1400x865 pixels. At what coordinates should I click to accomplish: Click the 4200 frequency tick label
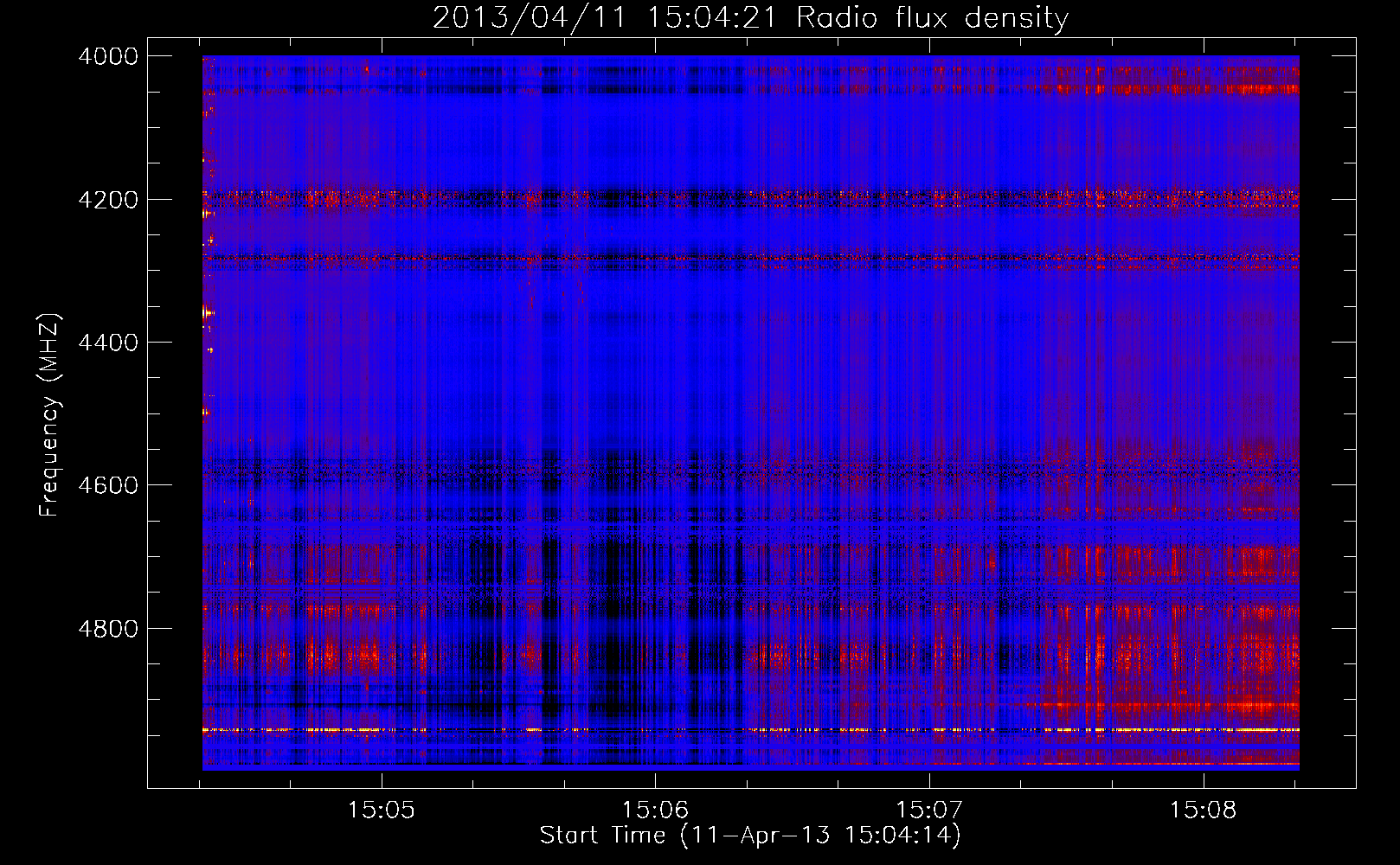point(108,200)
